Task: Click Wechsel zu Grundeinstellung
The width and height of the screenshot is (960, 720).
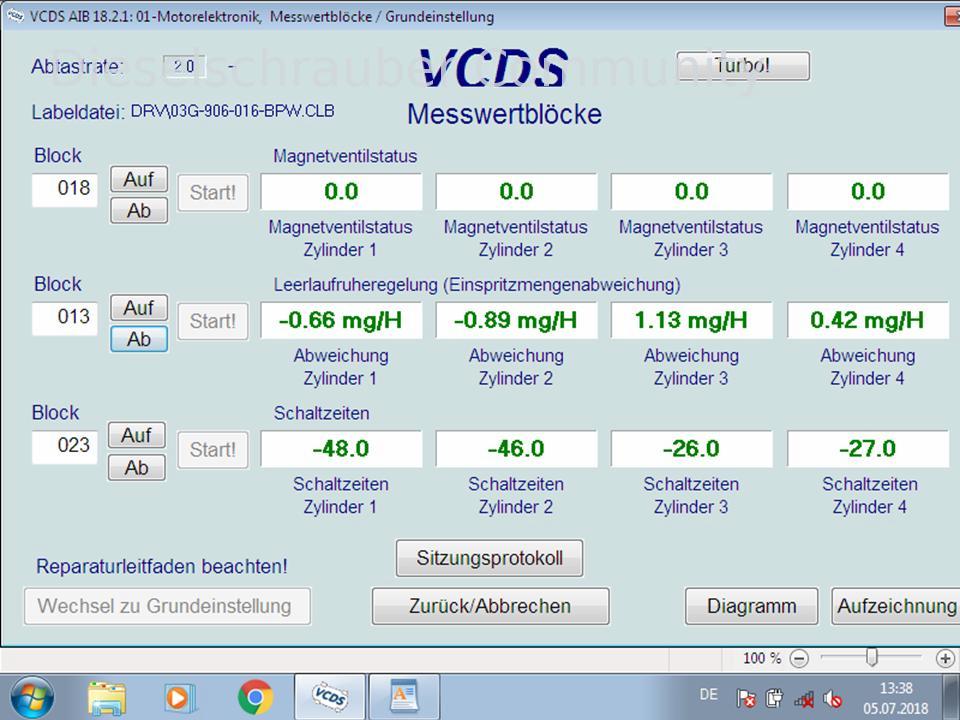Action: (x=167, y=606)
